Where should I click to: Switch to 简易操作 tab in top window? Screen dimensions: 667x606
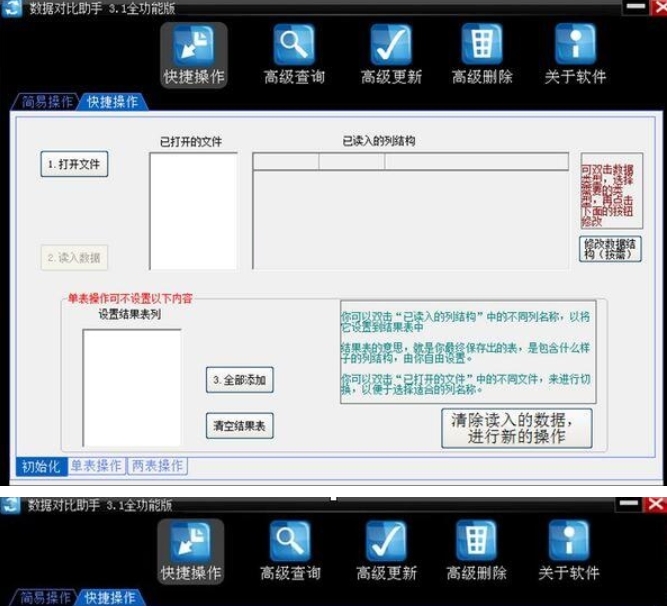pos(46,102)
